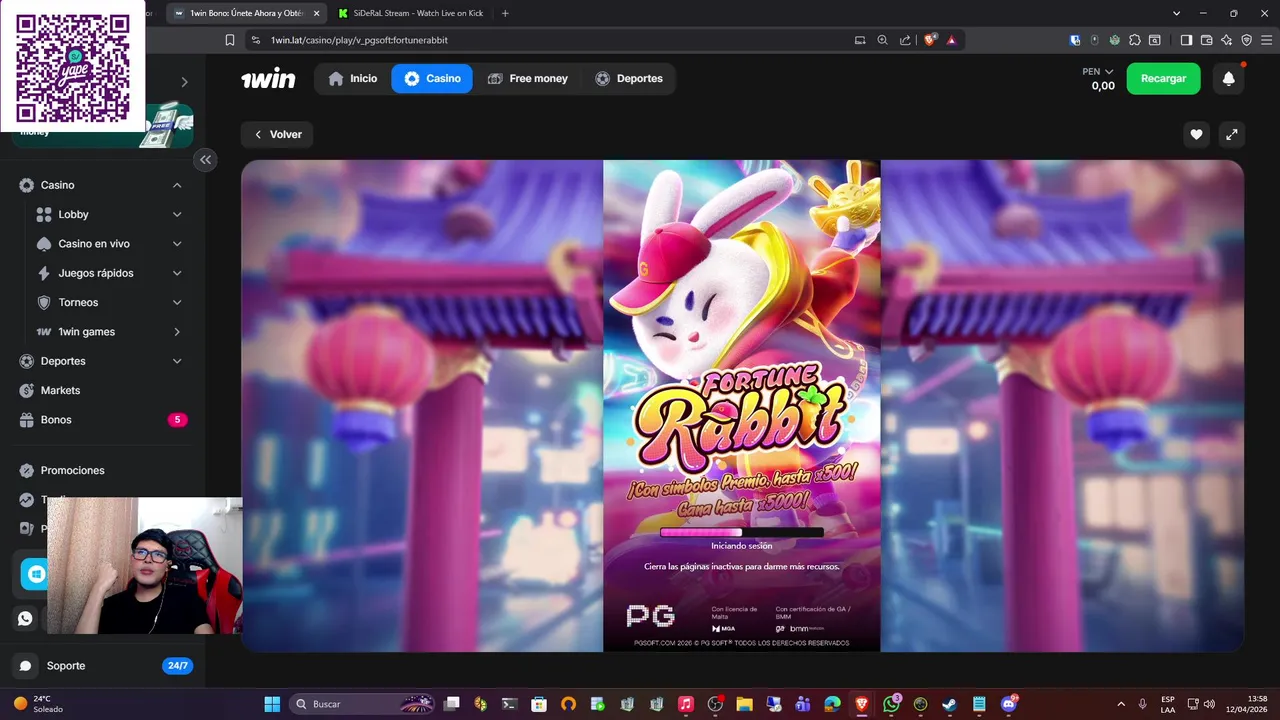Viewport: 1280px width, 720px height.
Task: Toggle the browser sidebar panel
Action: 1186,40
